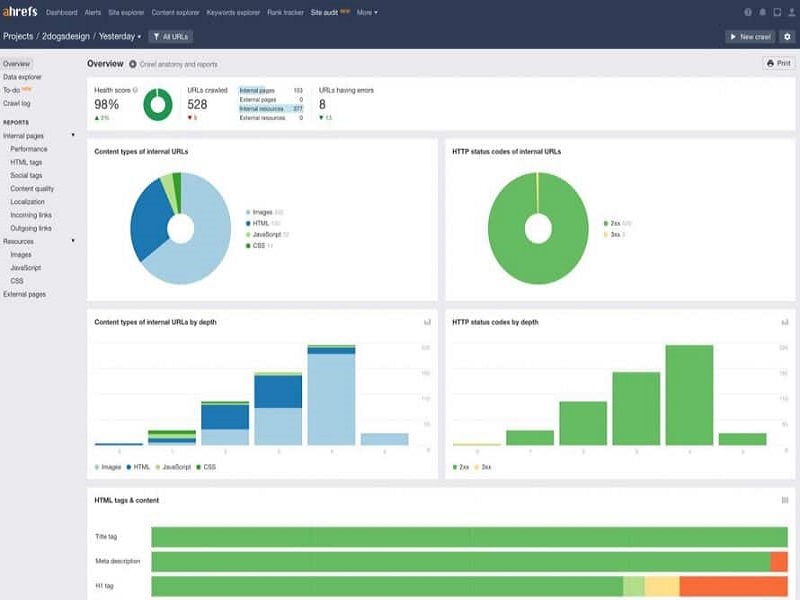Toggle the chart mode icon on HTTP status codes by depth

pos(785,322)
